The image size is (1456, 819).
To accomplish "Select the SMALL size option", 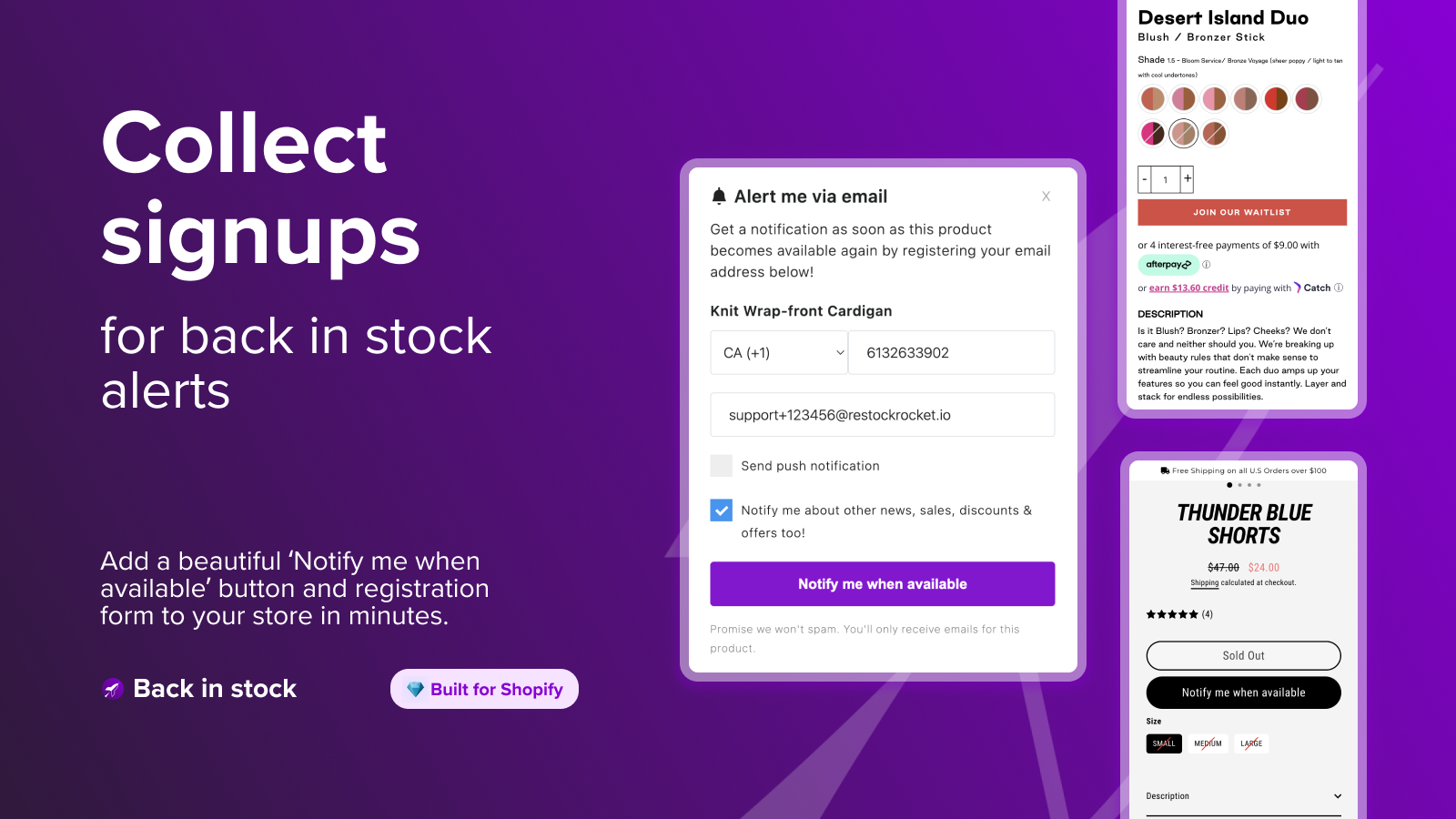I will pos(1164,743).
